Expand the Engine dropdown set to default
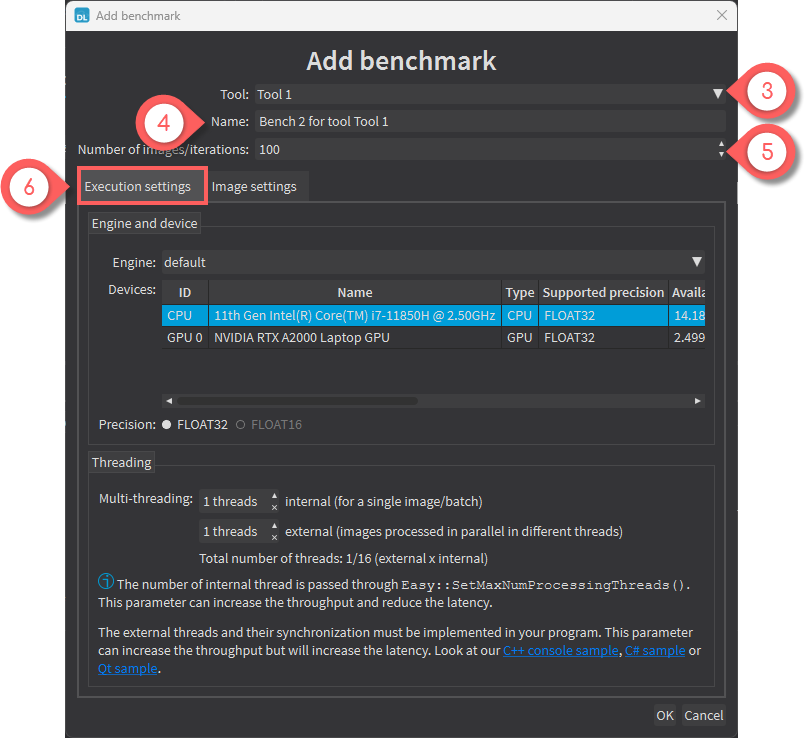 [x=433, y=262]
